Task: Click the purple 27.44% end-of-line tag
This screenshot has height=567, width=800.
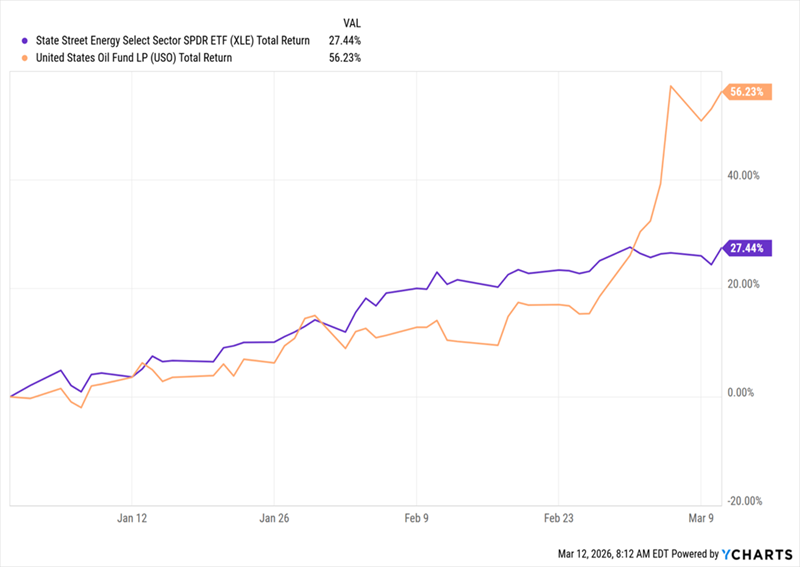Action: click(x=748, y=247)
